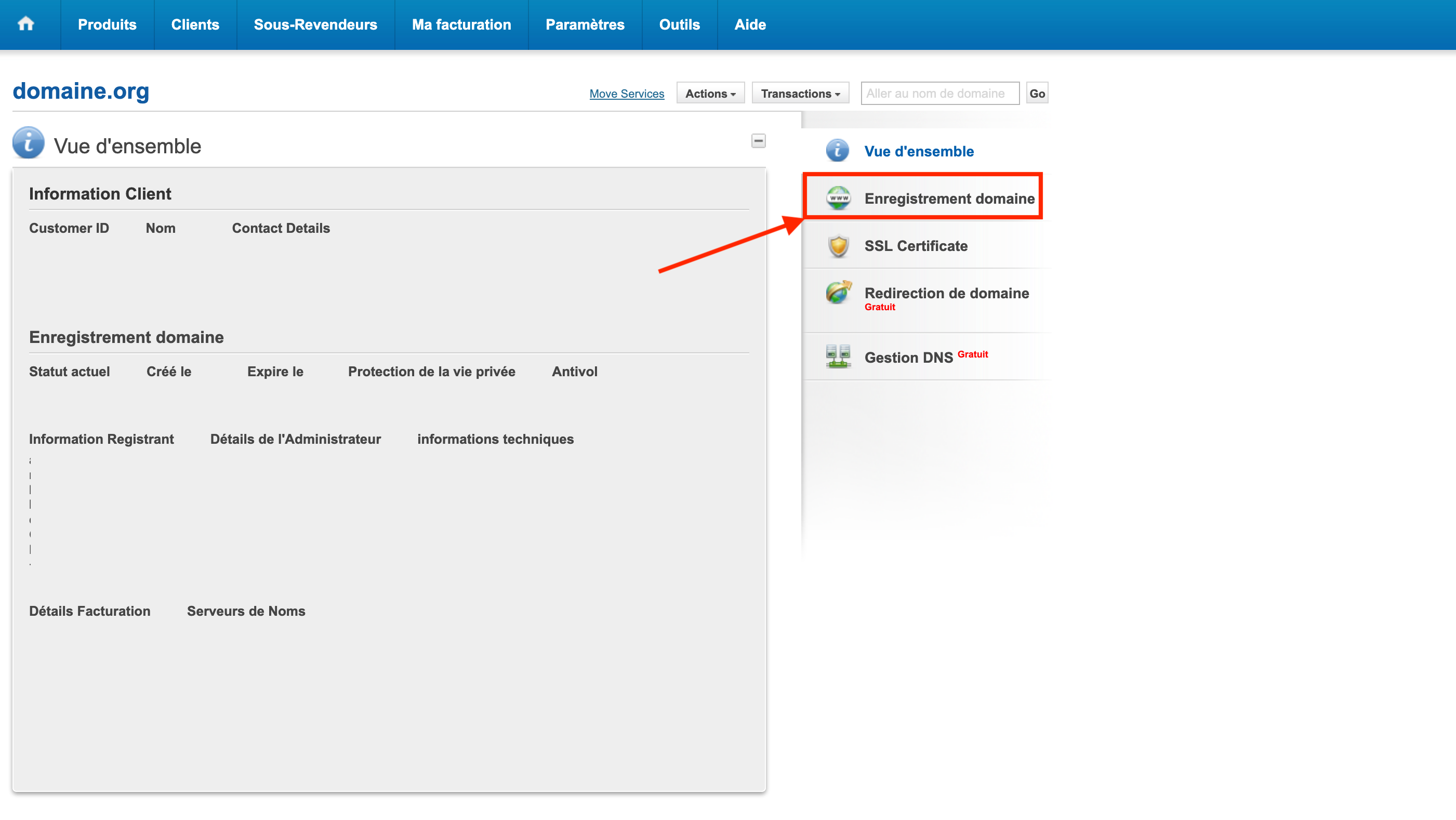Open the Produits menu
Image resolution: width=1456 pixels, height=820 pixels.
click(108, 25)
